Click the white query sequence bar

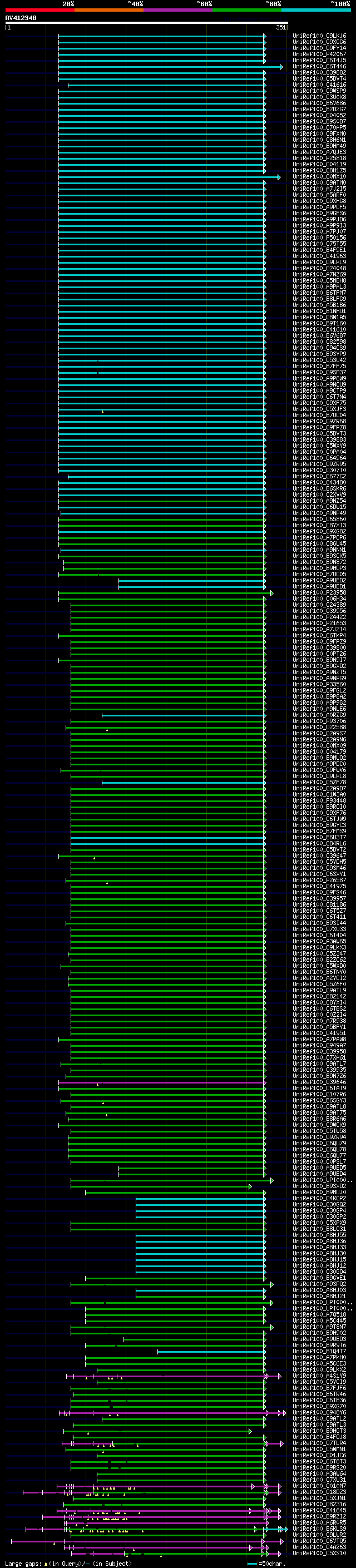pyautogui.click(x=147, y=22)
